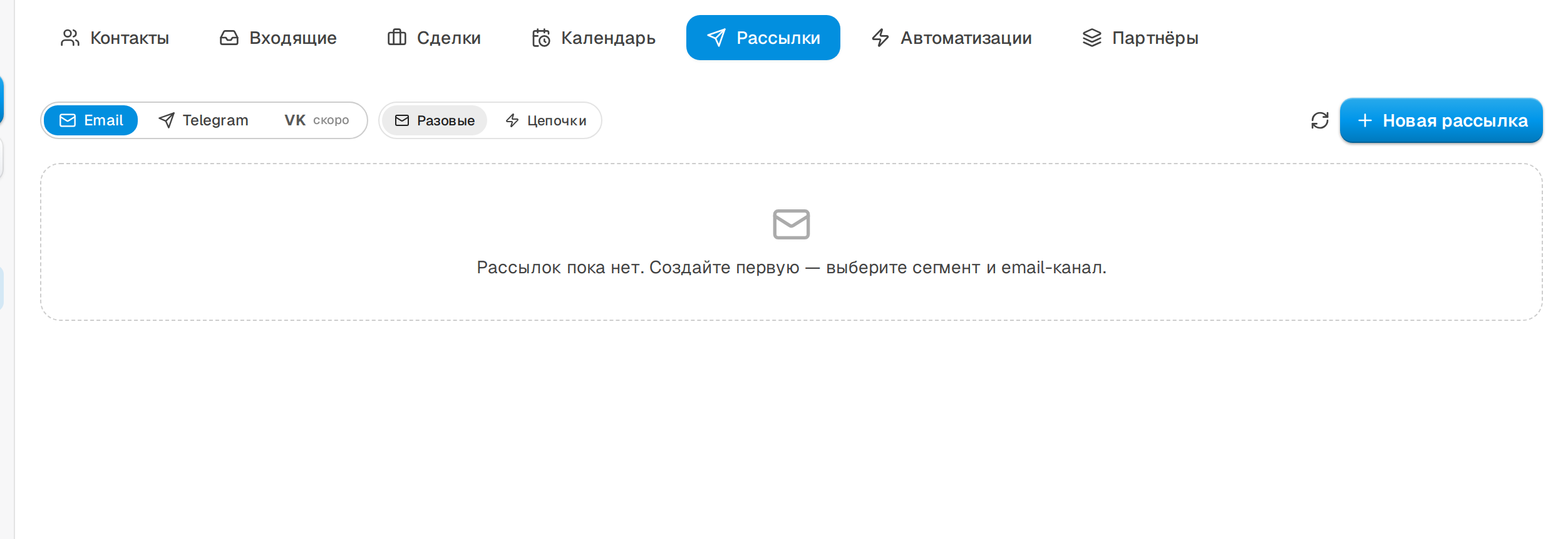Refresh the mailings list
Viewport: 1568px width, 539px height.
pyautogui.click(x=1320, y=120)
